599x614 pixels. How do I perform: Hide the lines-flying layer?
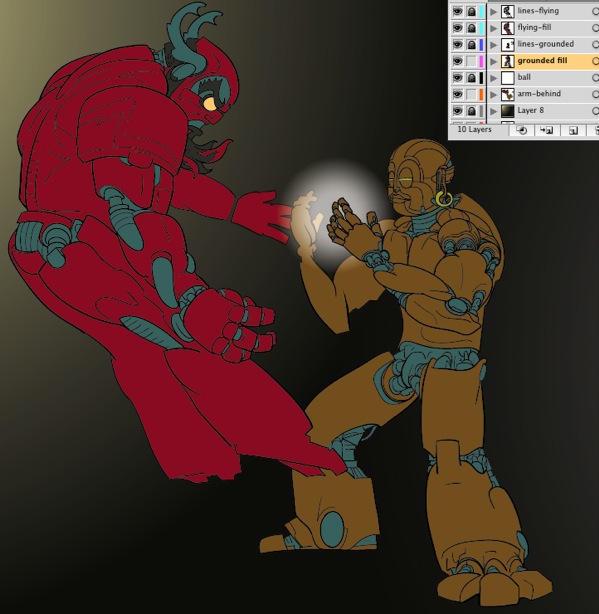pyautogui.click(x=457, y=11)
